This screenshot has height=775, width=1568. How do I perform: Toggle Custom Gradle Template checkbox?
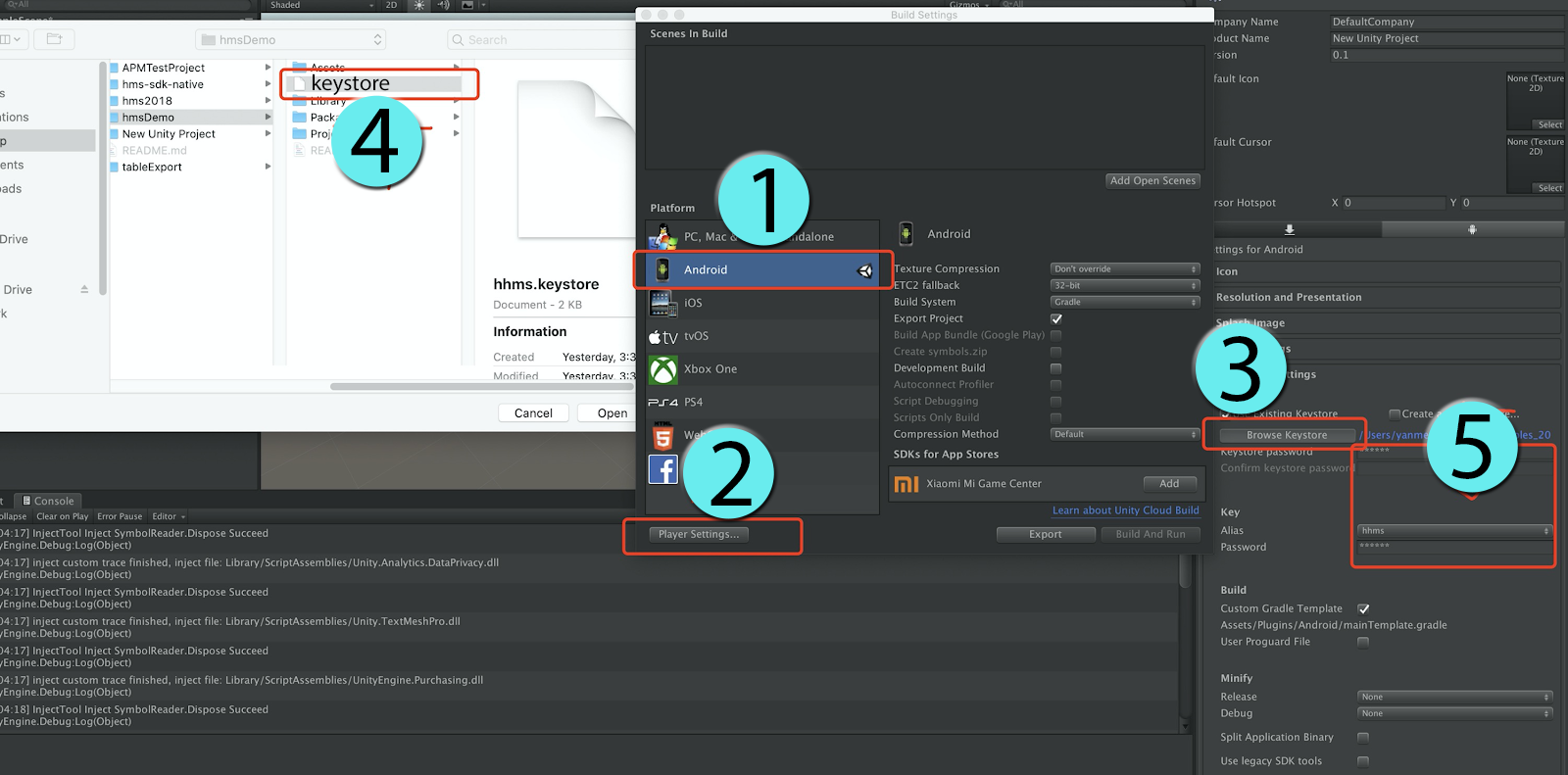click(1363, 609)
